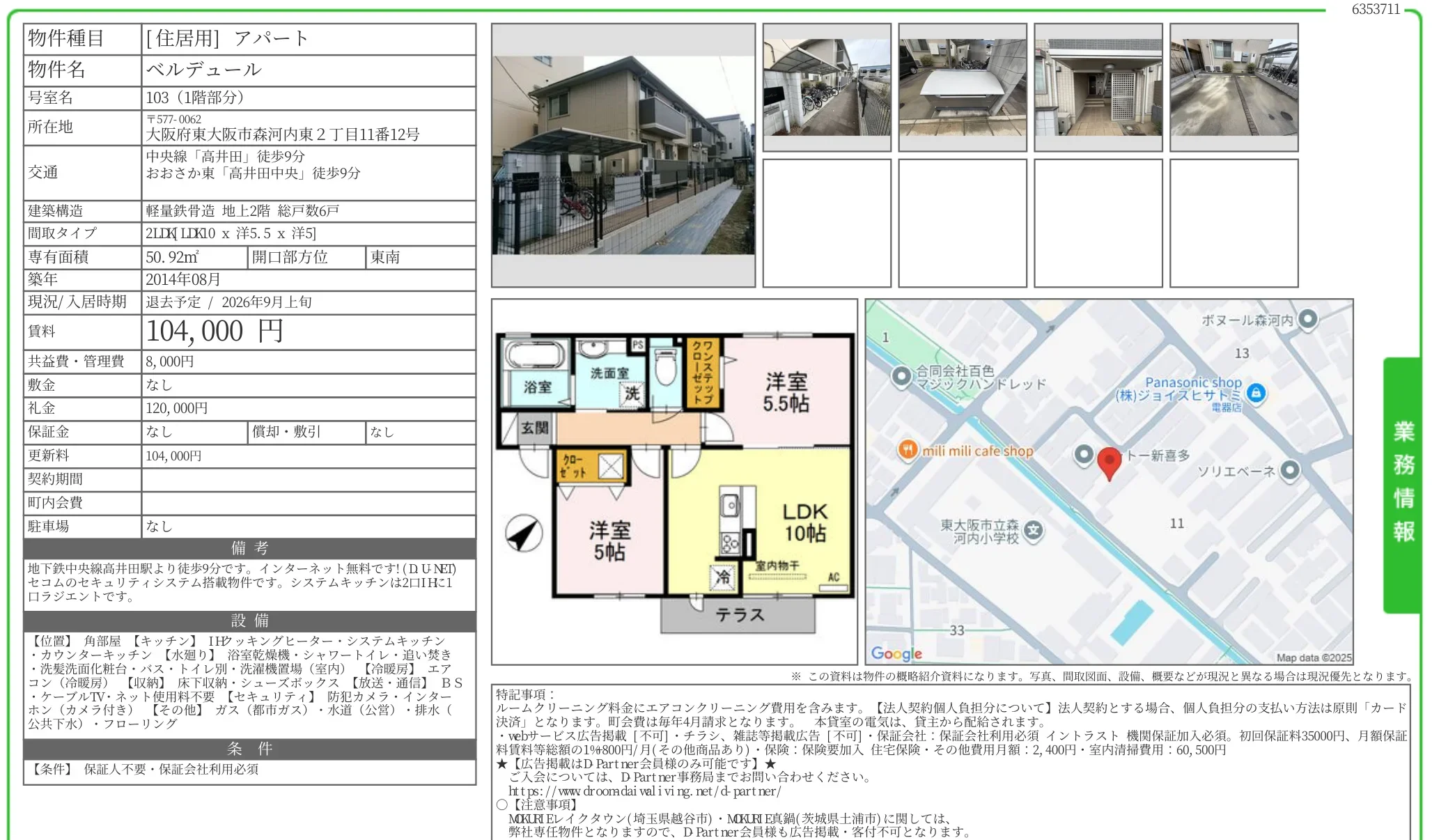This screenshot has height=840, width=1432.
Task: Click the kitchen stove symbol in LDK
Action: point(730,543)
